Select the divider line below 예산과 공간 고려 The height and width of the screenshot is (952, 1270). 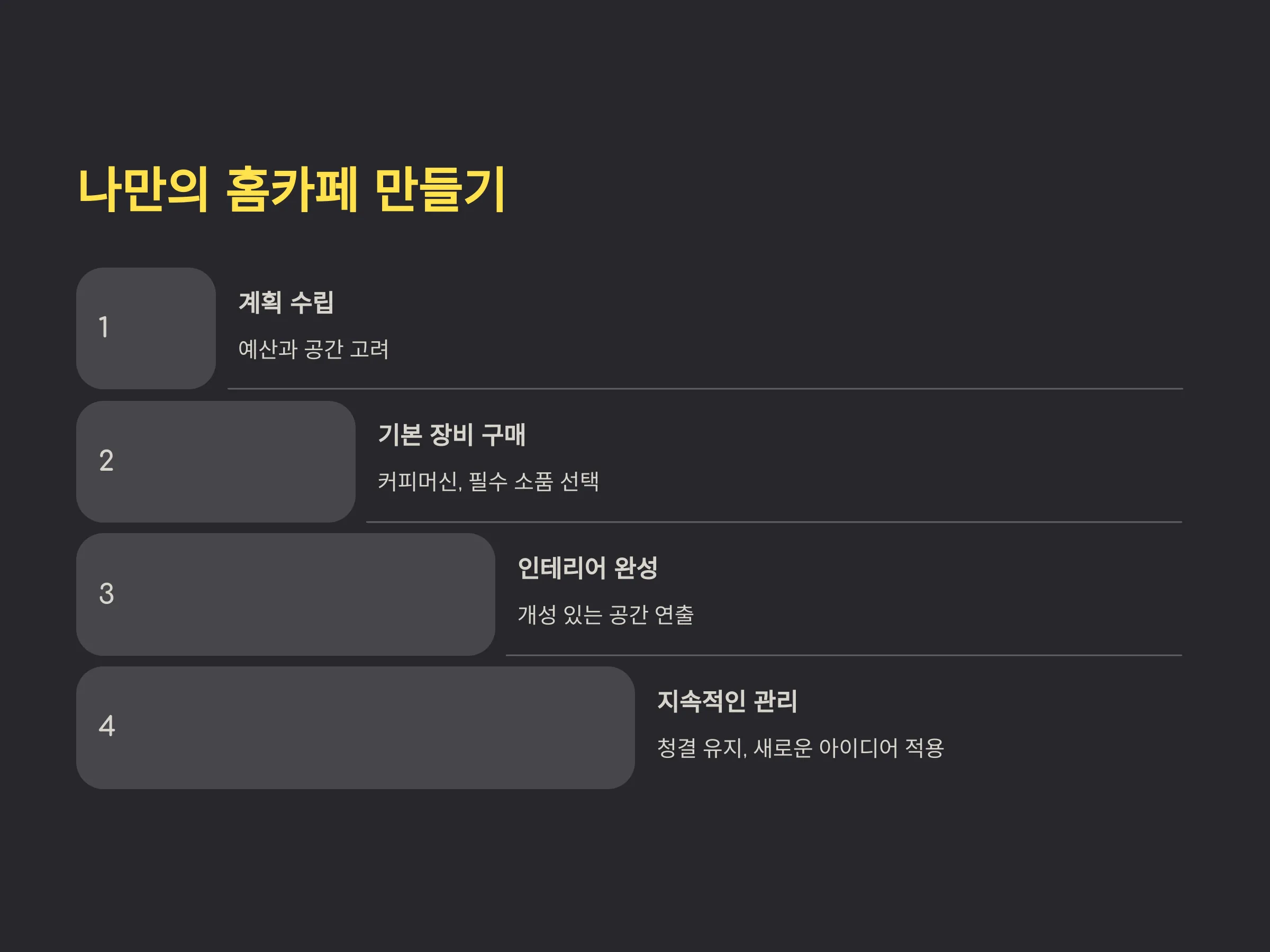[705, 389]
